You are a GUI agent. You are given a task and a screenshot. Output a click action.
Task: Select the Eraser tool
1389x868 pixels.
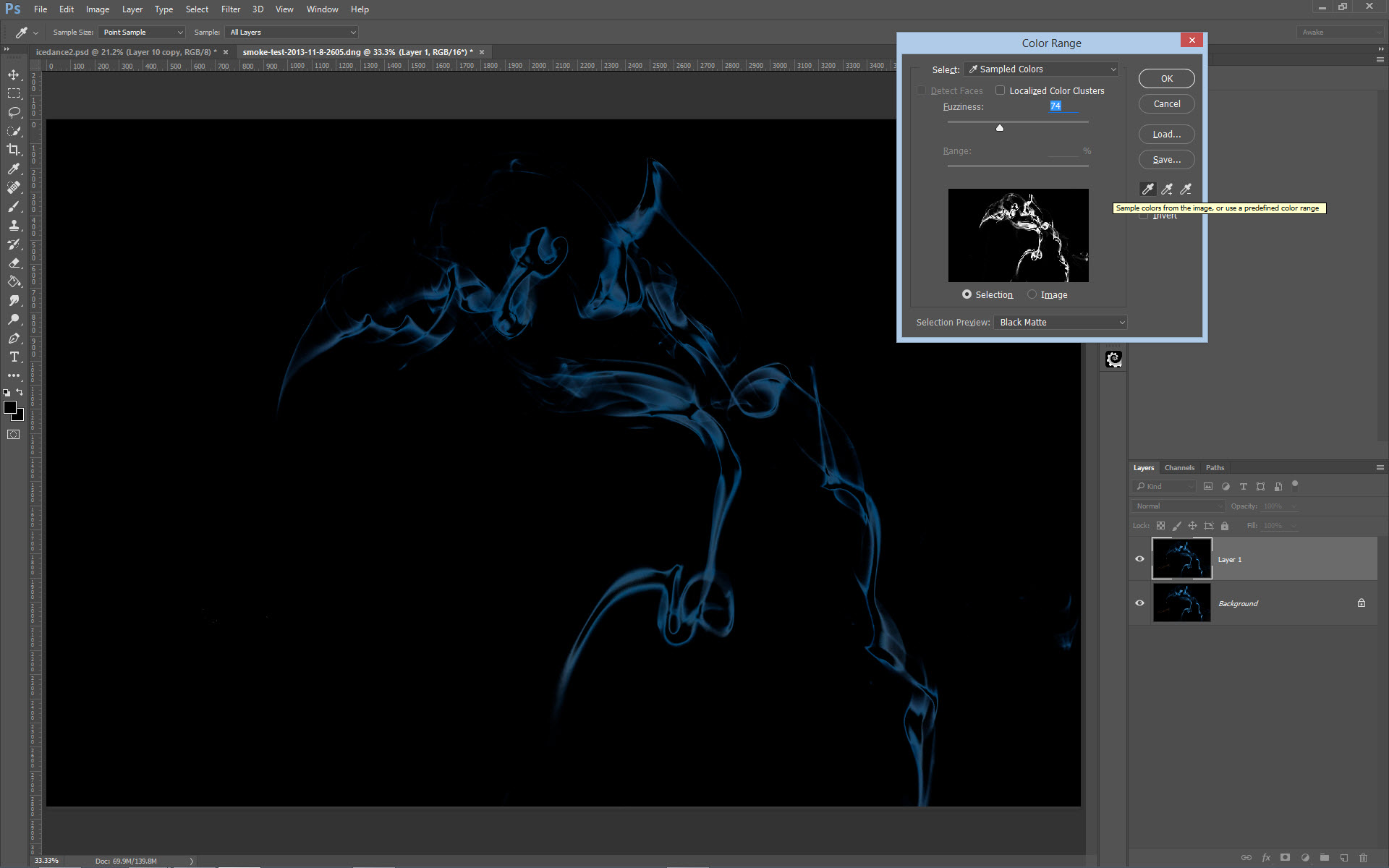(14, 263)
